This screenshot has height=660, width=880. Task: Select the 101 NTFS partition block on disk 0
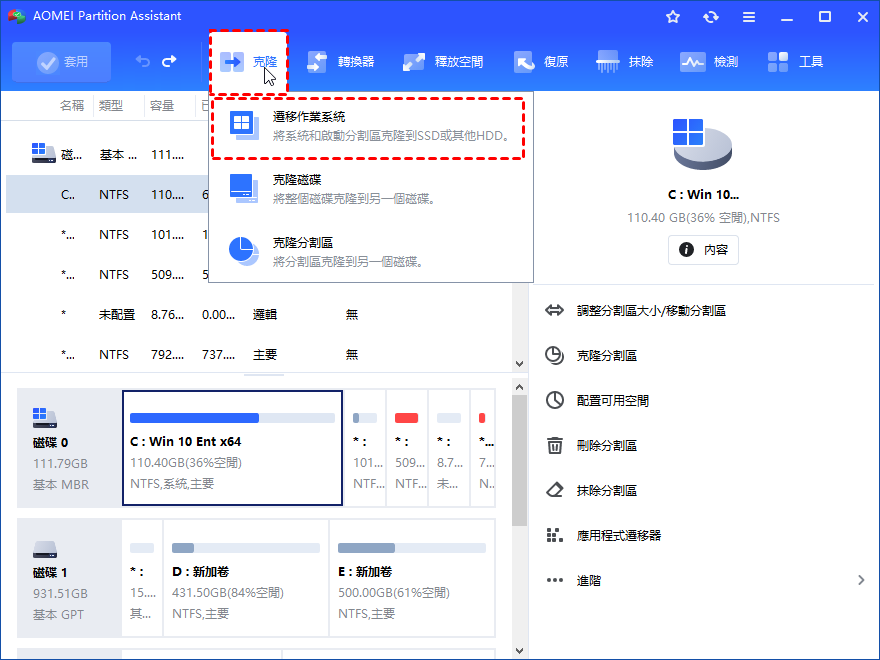(x=365, y=448)
